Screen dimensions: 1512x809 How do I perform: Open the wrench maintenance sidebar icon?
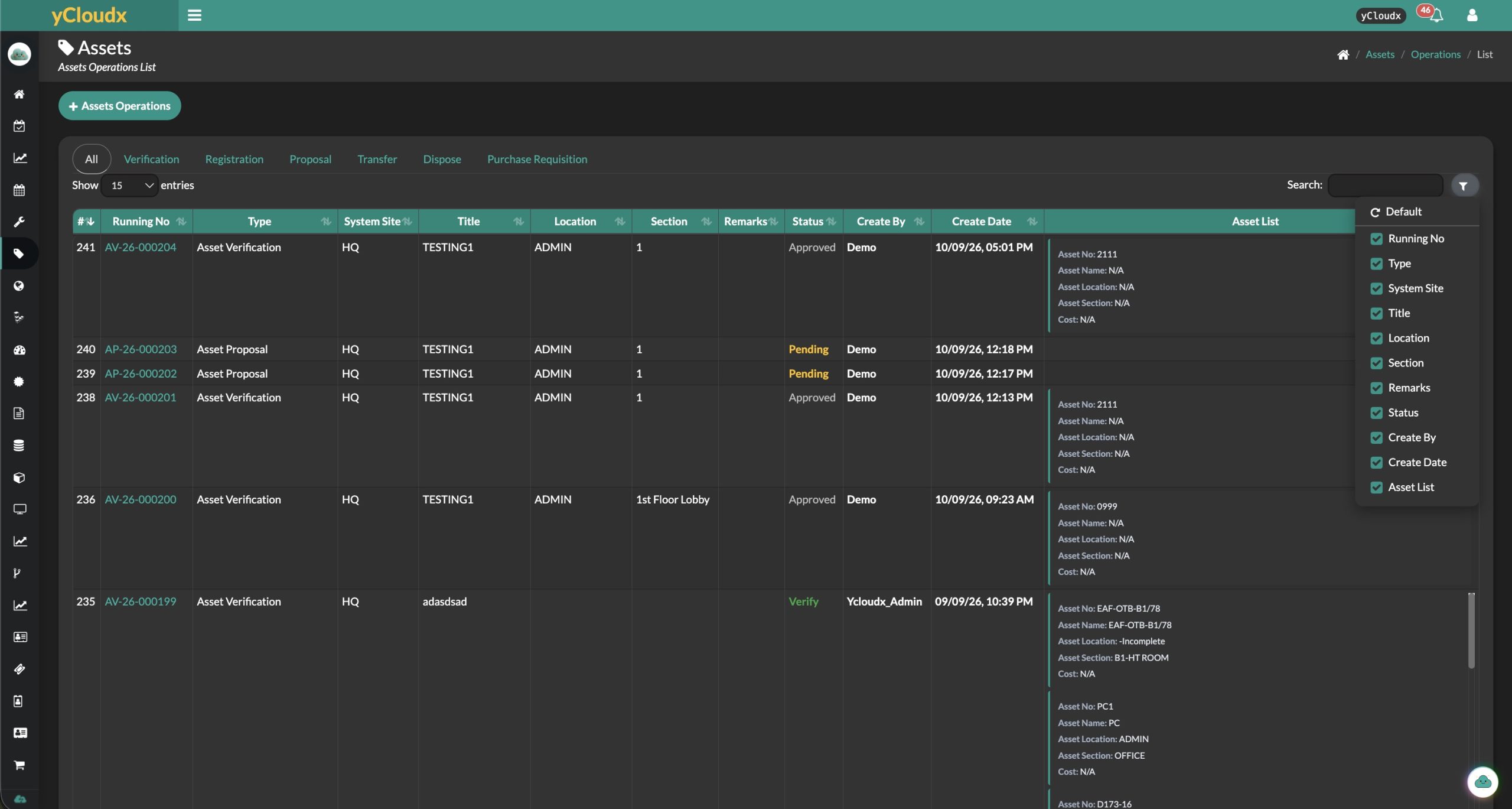click(19, 222)
